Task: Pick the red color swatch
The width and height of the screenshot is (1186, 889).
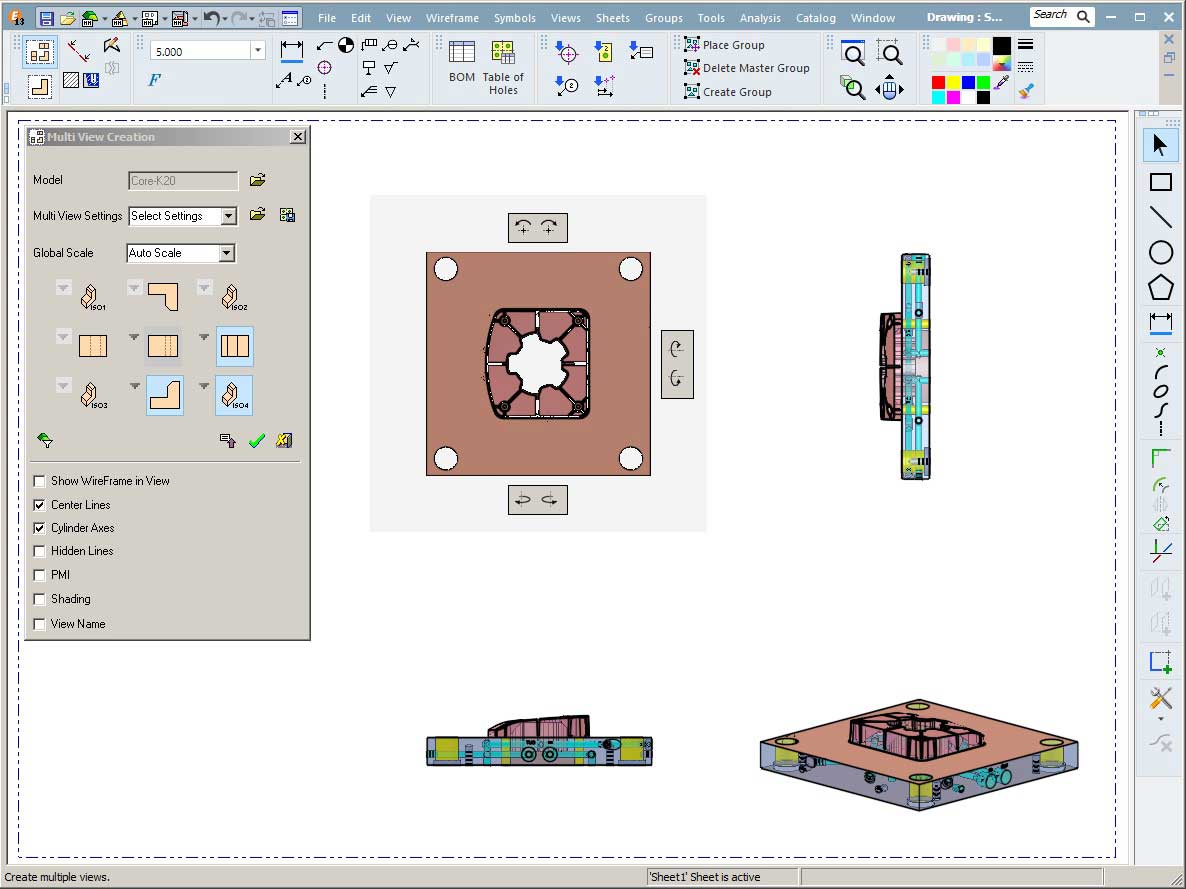Action: pyautogui.click(x=938, y=82)
